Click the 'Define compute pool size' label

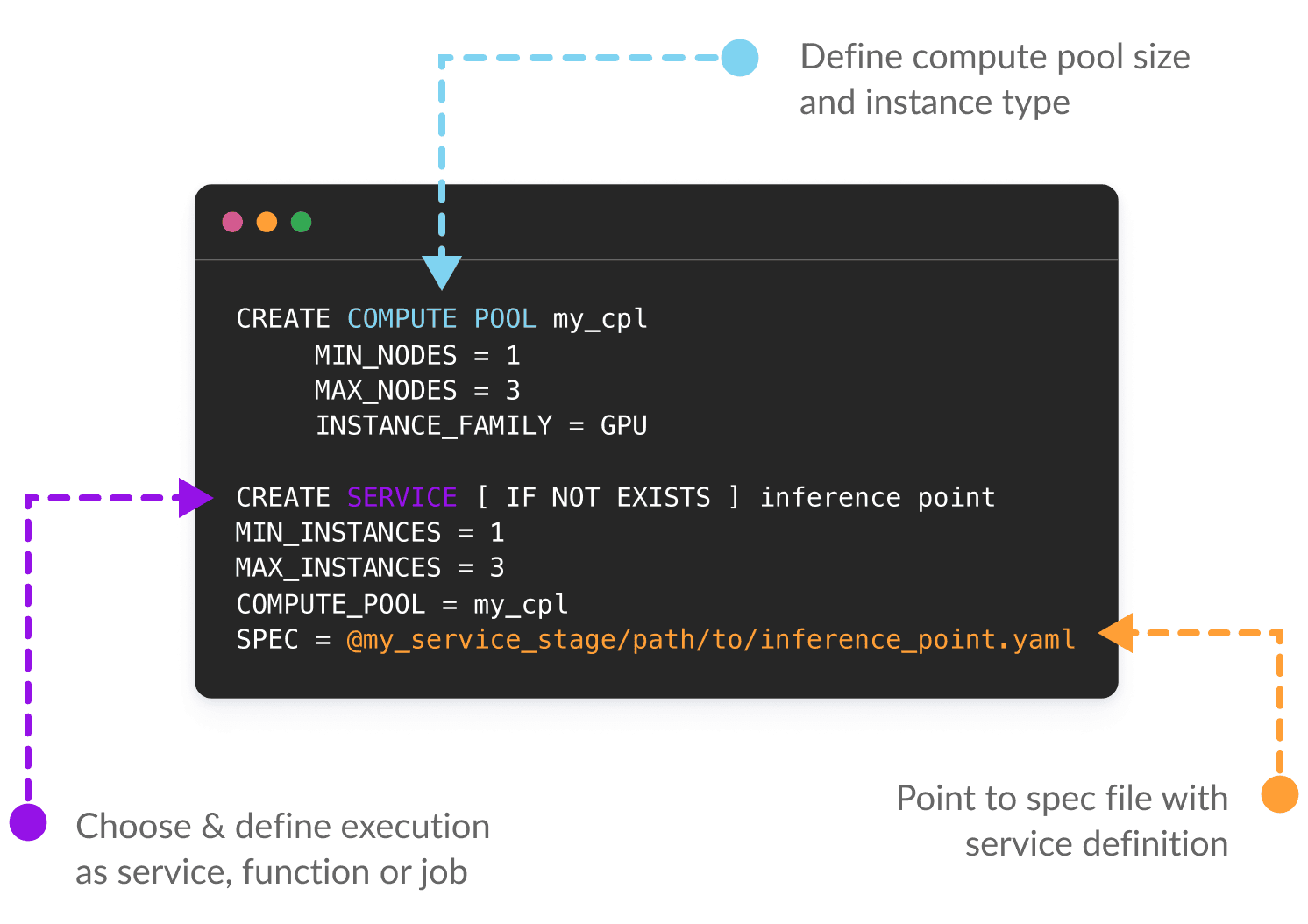coord(996,58)
